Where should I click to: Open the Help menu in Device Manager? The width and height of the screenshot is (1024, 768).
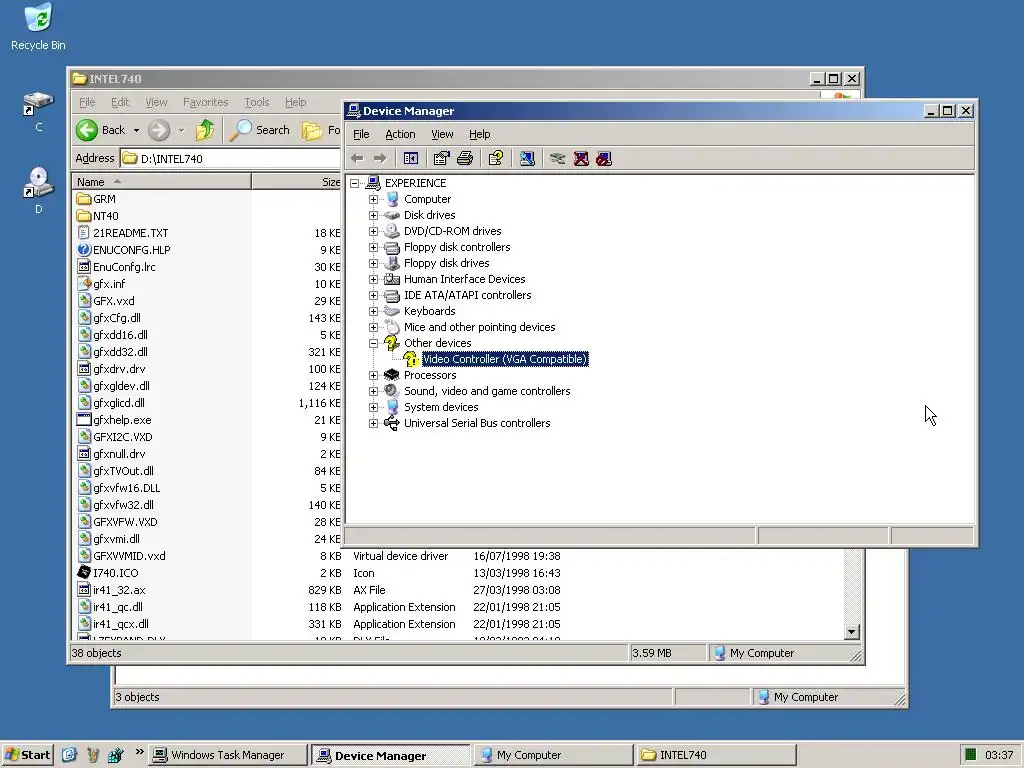click(x=479, y=134)
